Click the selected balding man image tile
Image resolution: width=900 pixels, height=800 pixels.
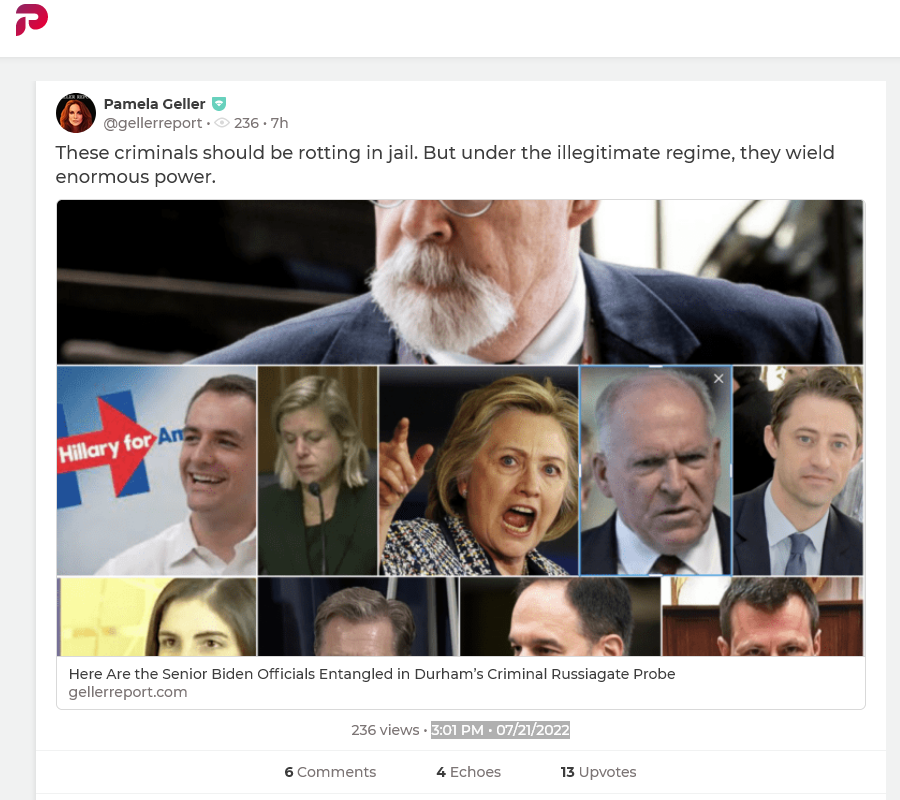pyautogui.click(x=655, y=471)
